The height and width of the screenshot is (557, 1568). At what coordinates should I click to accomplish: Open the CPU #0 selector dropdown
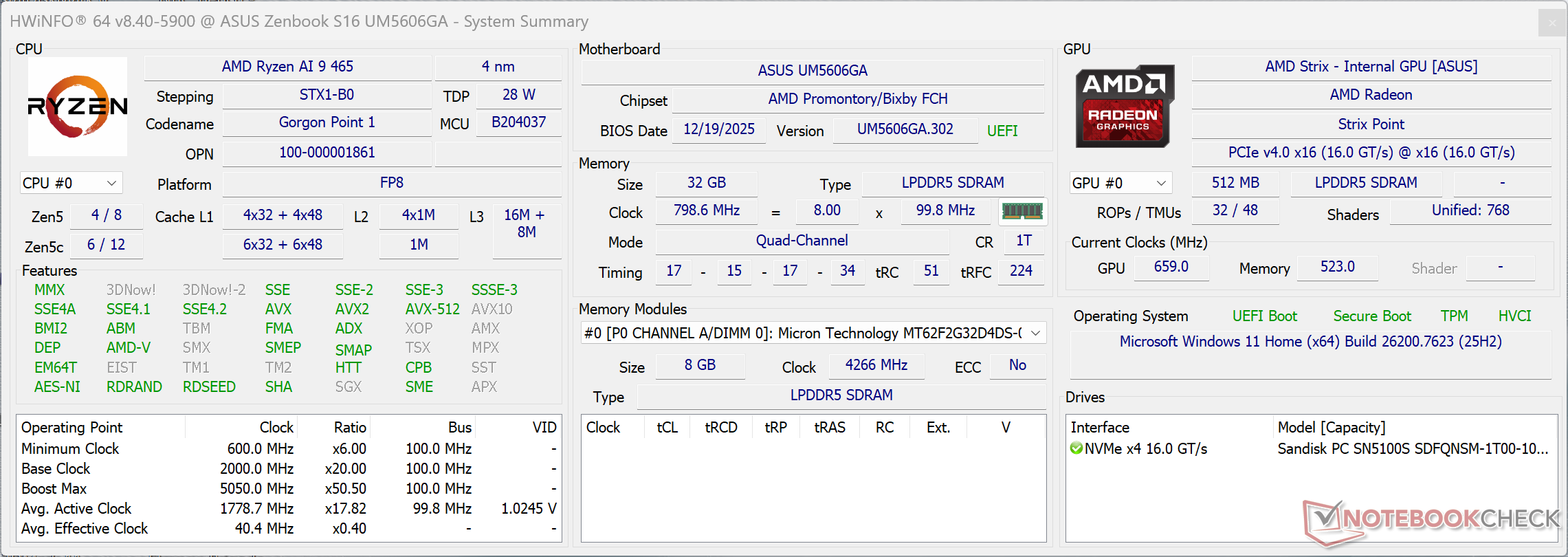point(71,184)
